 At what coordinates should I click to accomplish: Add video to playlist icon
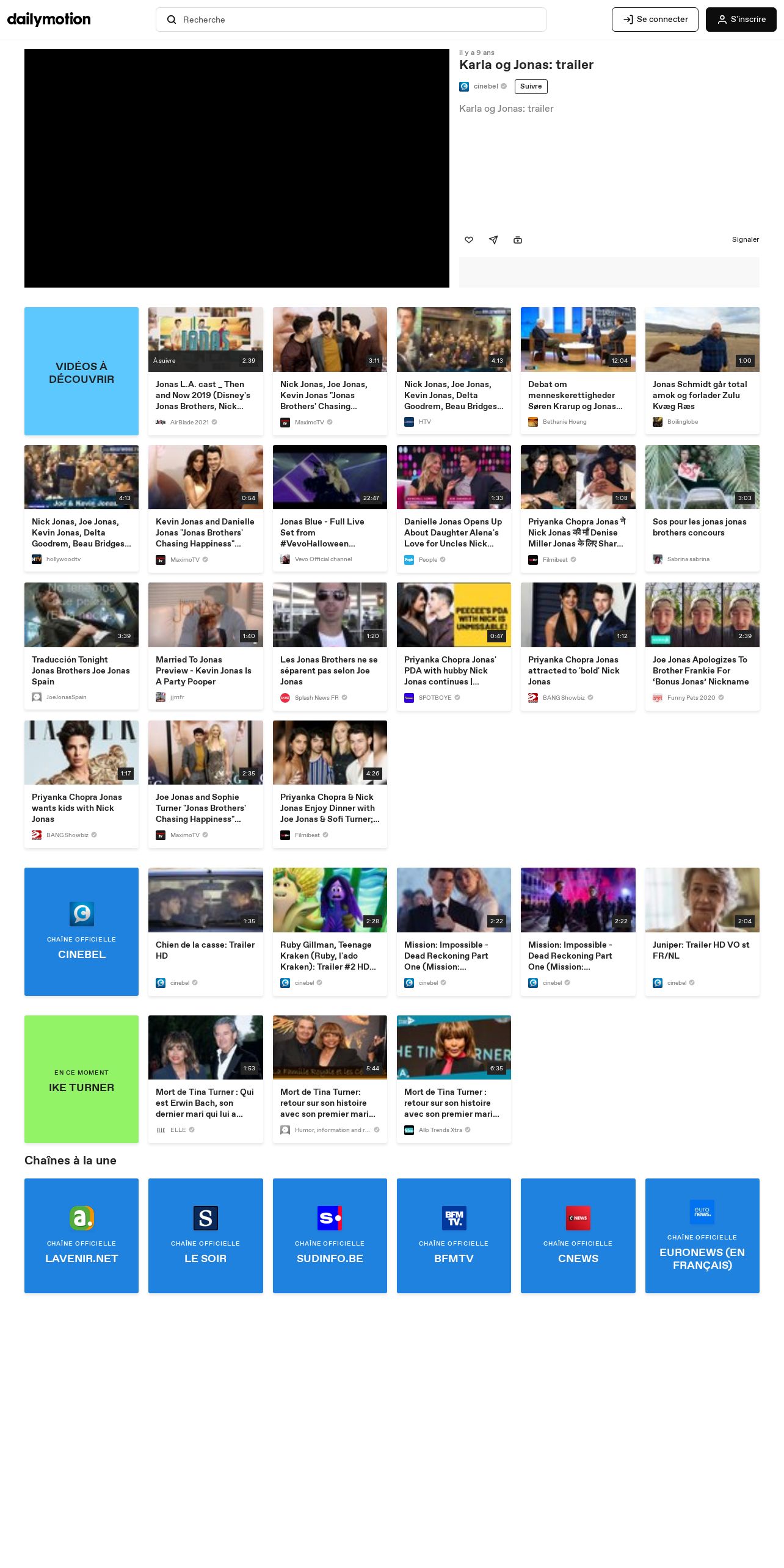518,240
